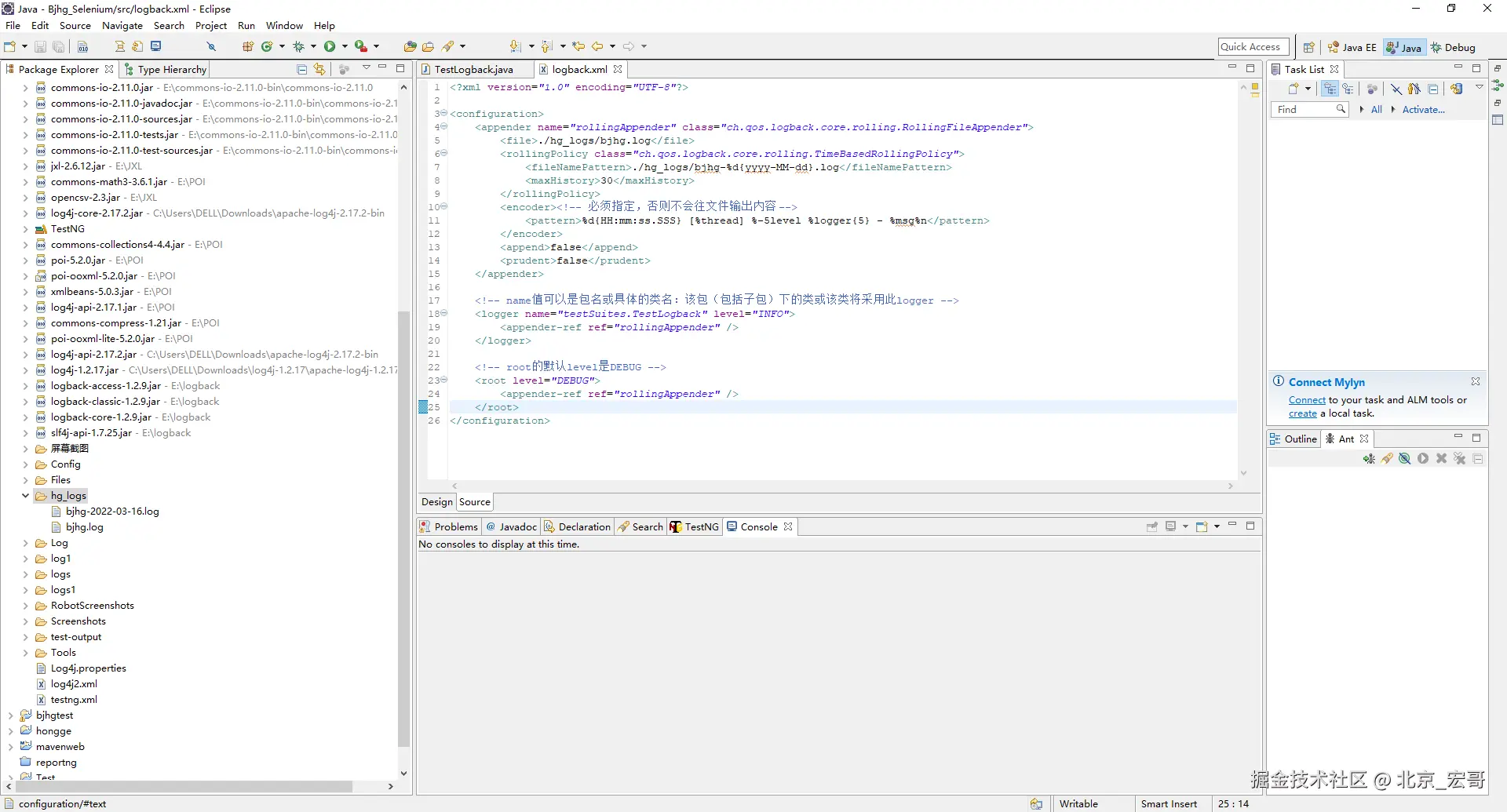Open the Navigate menu
The height and width of the screenshot is (812, 1507).
(x=122, y=26)
